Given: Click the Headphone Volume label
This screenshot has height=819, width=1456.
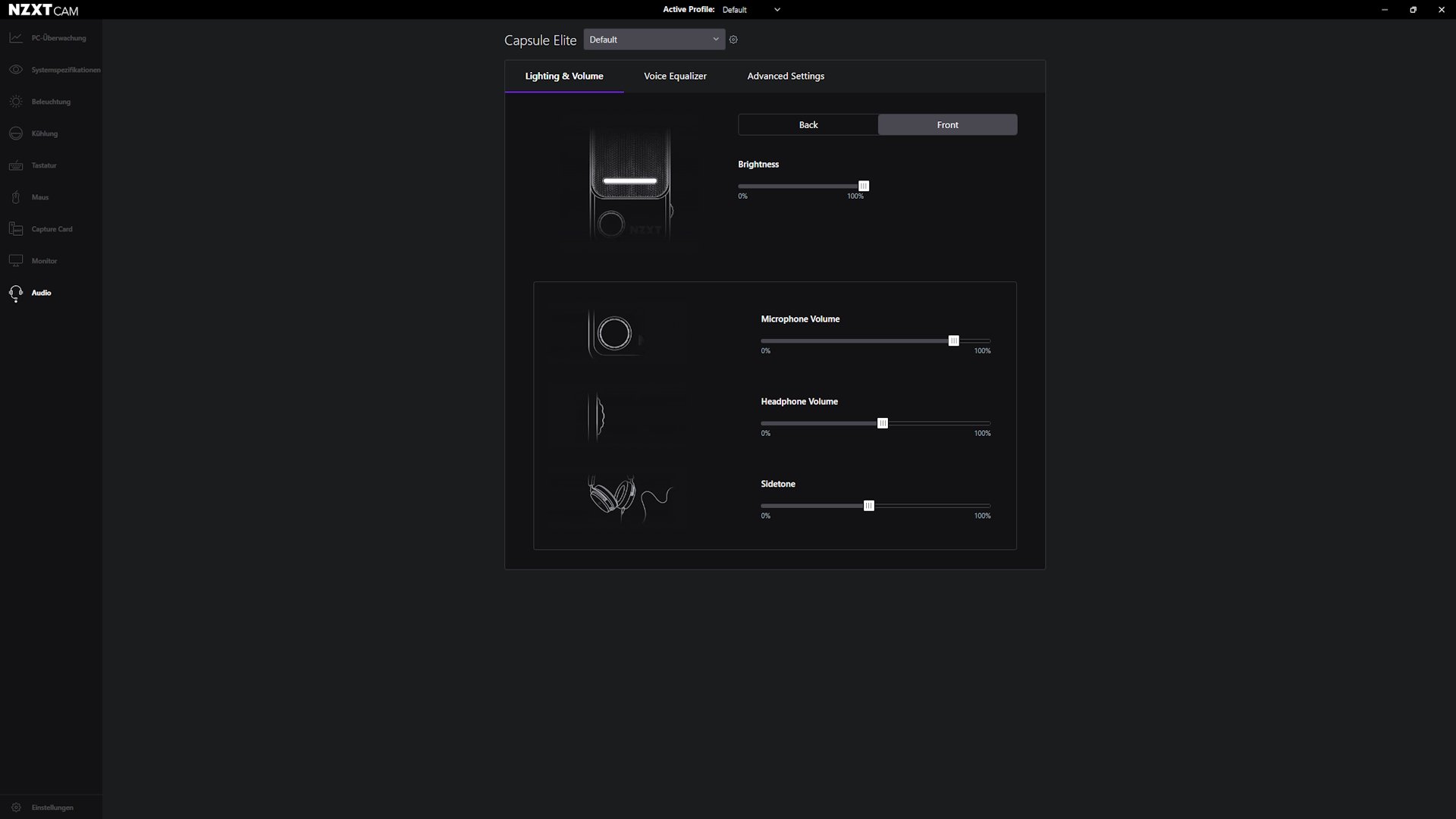Looking at the screenshot, I should [x=799, y=401].
